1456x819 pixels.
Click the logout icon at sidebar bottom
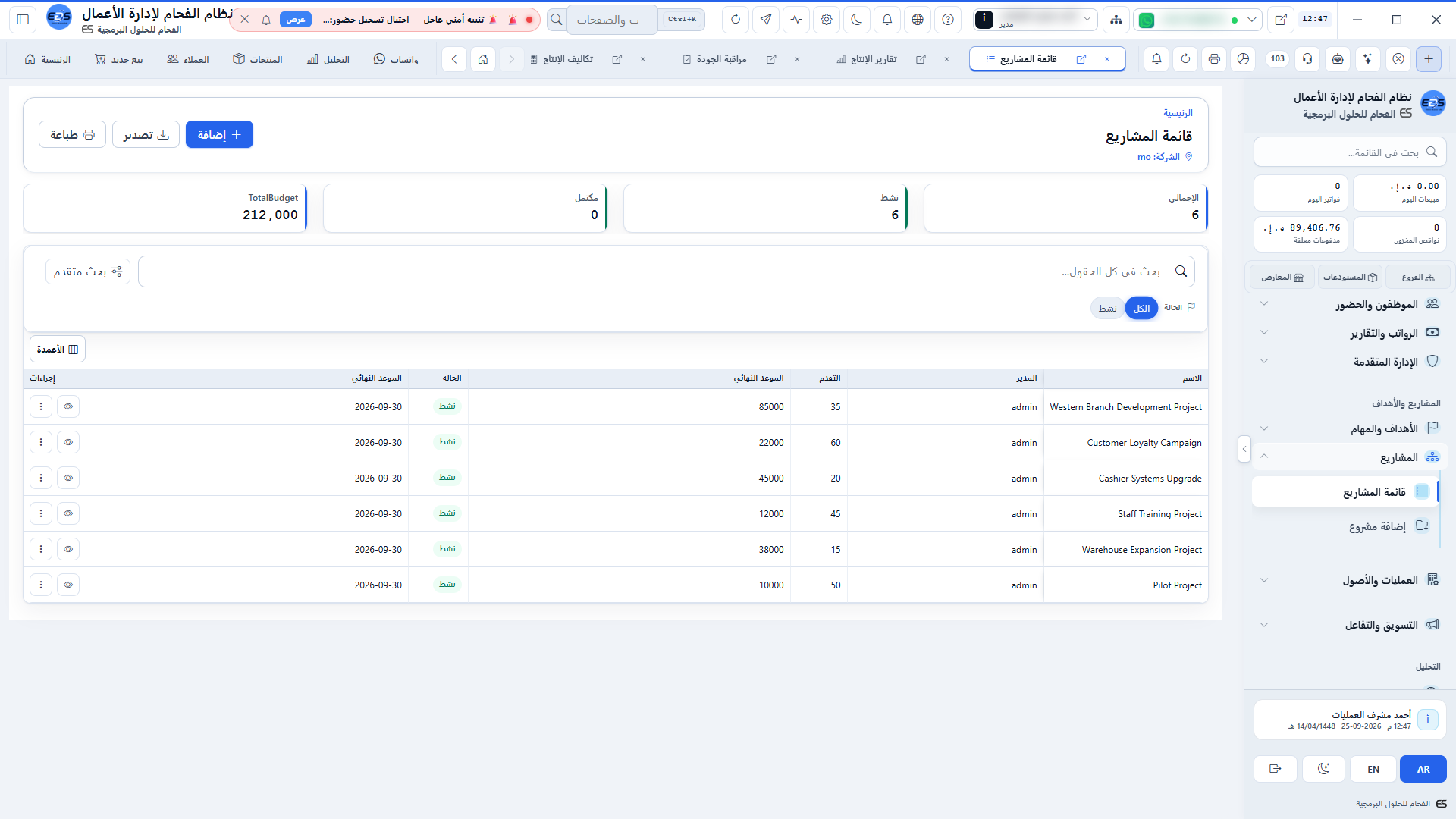pyautogui.click(x=1276, y=769)
